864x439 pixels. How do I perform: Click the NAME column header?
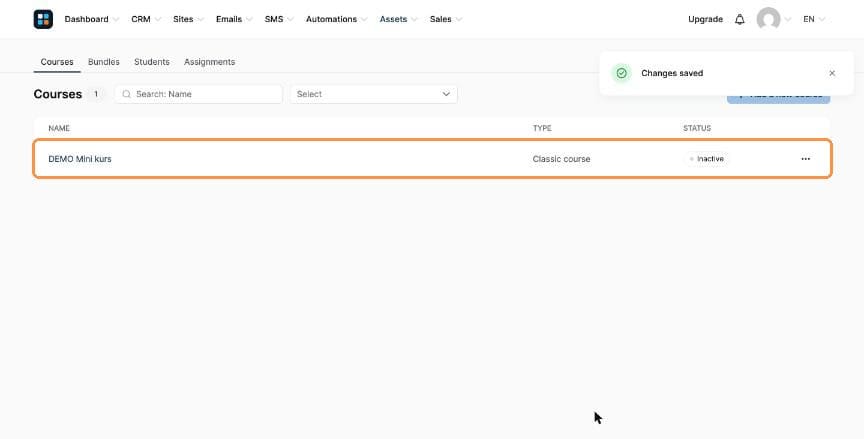(x=59, y=128)
